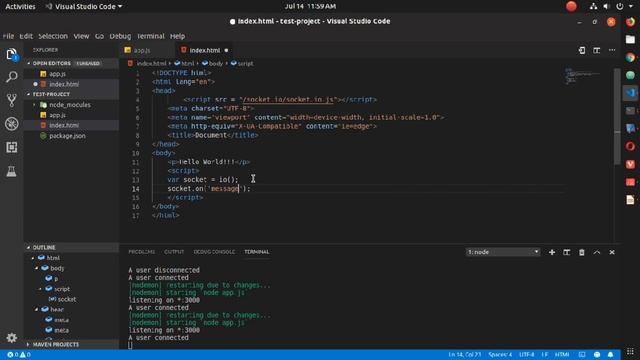
Task: Open the Extensions view
Action: (11, 147)
